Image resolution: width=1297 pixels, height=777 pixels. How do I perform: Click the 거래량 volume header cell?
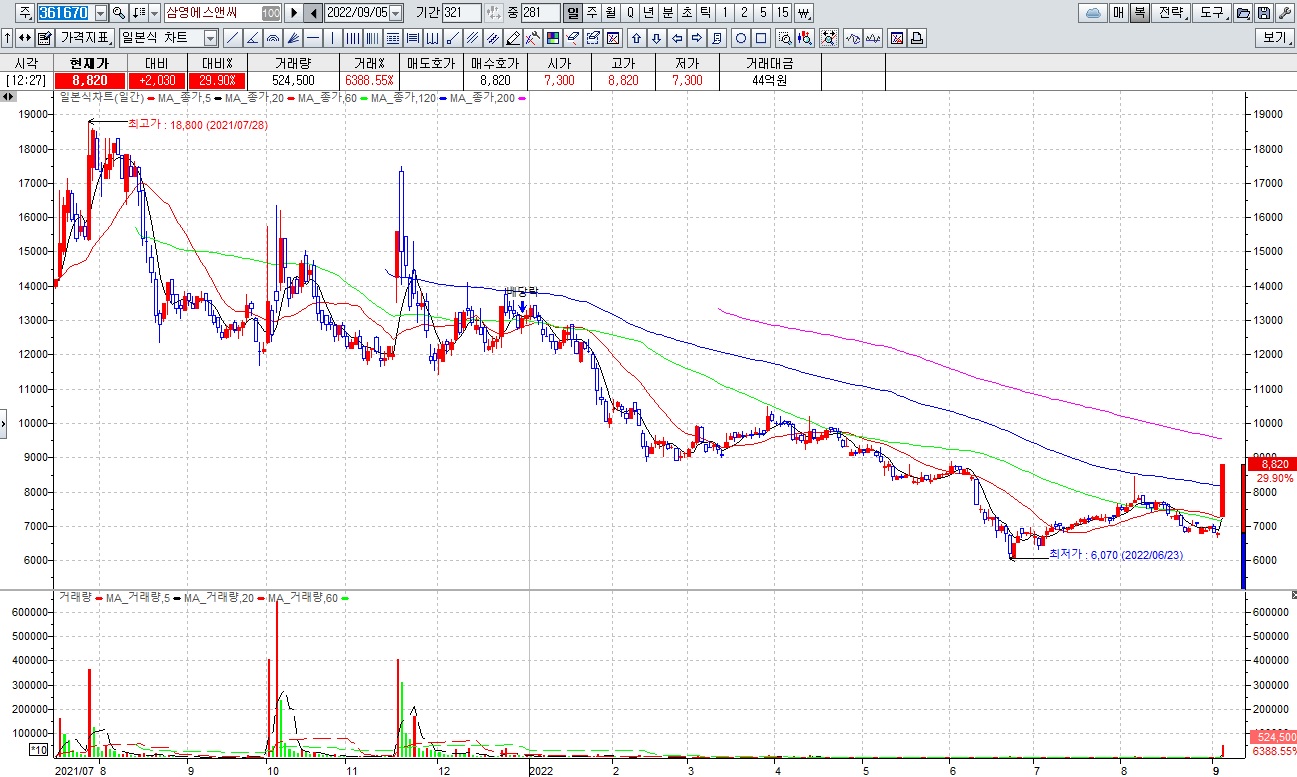point(293,63)
